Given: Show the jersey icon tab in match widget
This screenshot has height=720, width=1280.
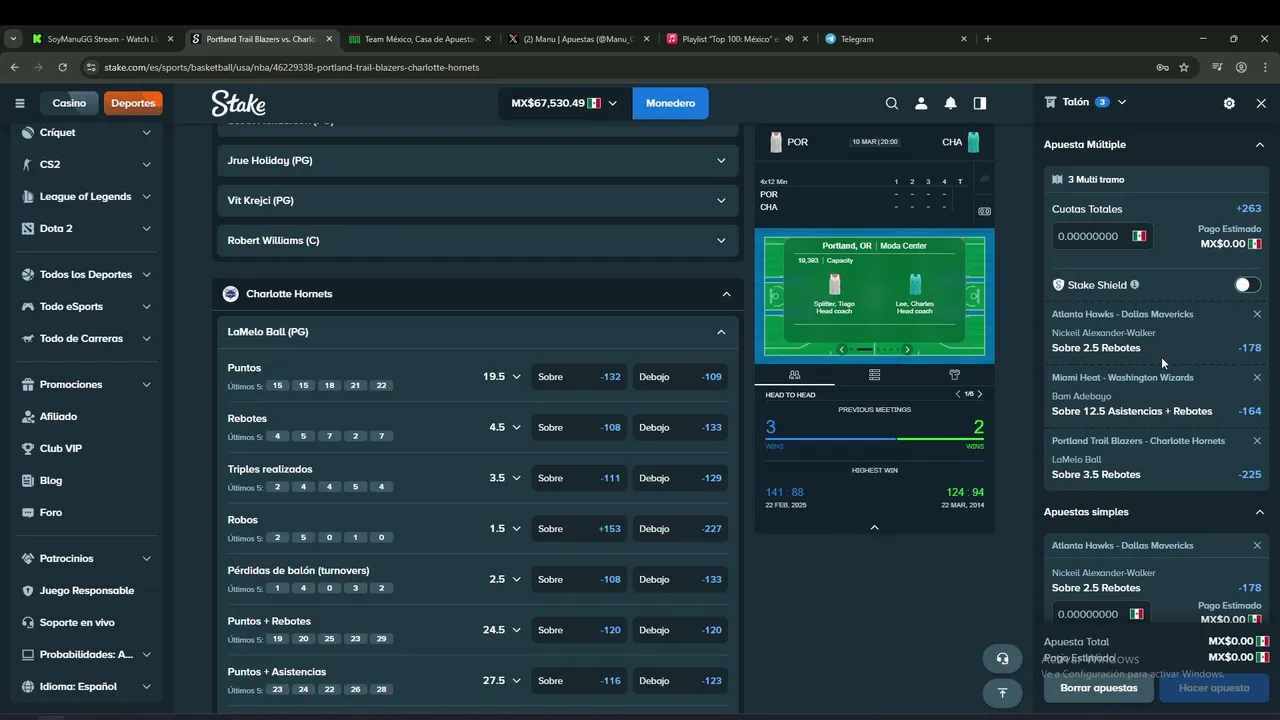Looking at the screenshot, I should [954, 375].
